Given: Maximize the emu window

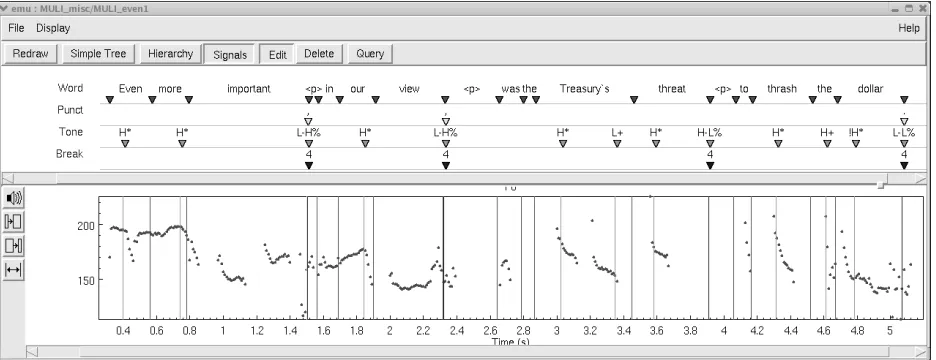Looking at the screenshot, I should point(909,8).
